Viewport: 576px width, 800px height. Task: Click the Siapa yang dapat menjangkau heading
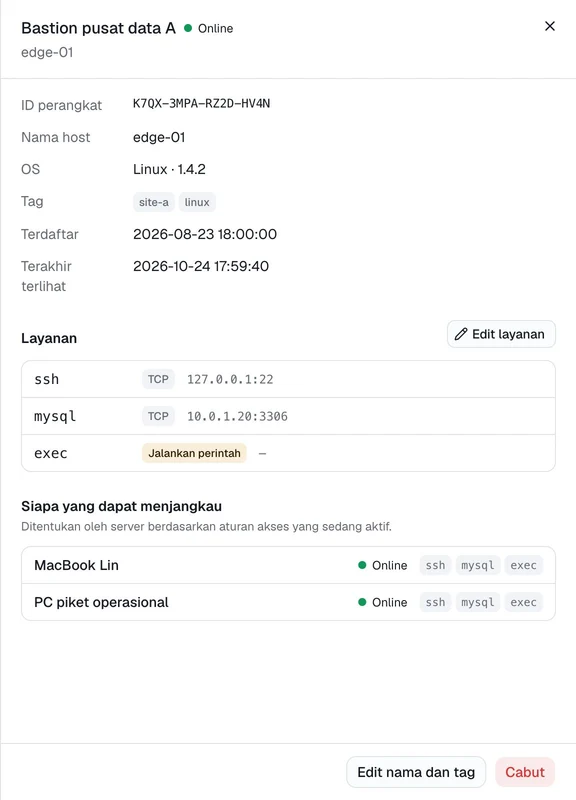121,506
